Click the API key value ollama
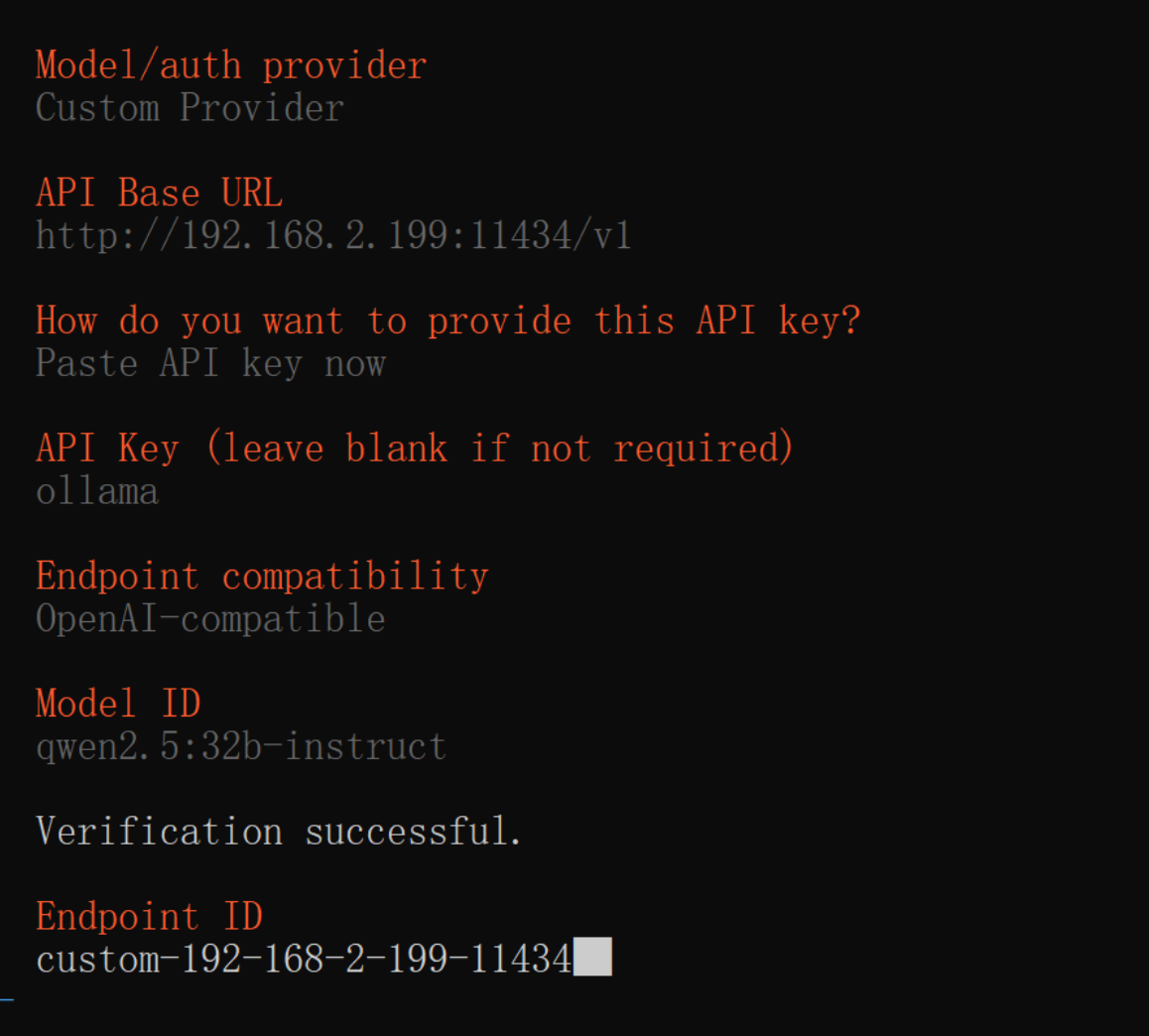1149x1036 pixels. pyautogui.click(x=97, y=491)
